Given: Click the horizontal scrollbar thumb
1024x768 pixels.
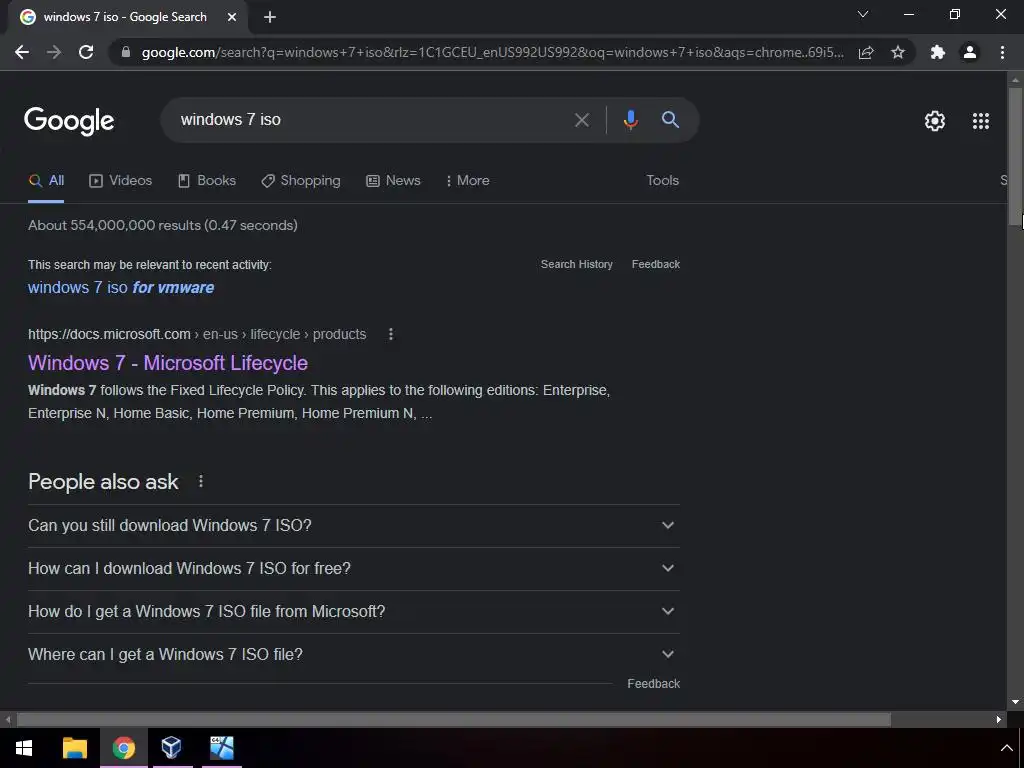Looking at the screenshot, I should (454, 720).
